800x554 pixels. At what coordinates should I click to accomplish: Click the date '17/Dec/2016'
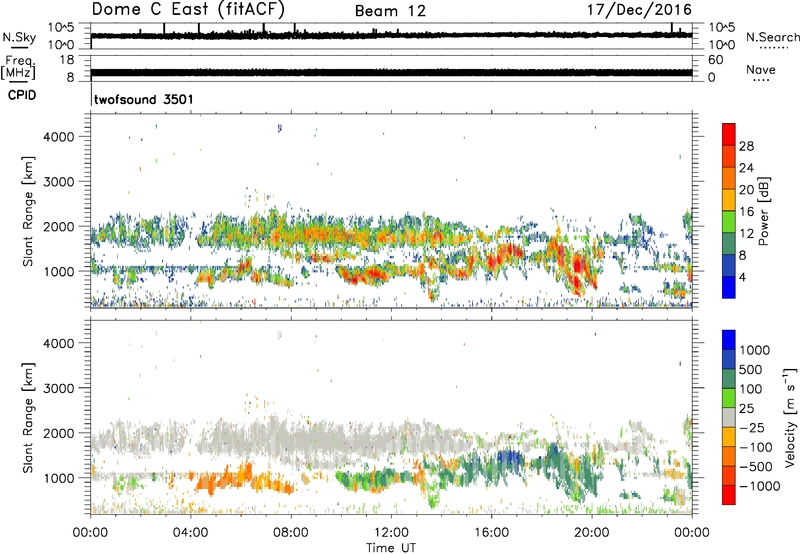click(x=639, y=9)
